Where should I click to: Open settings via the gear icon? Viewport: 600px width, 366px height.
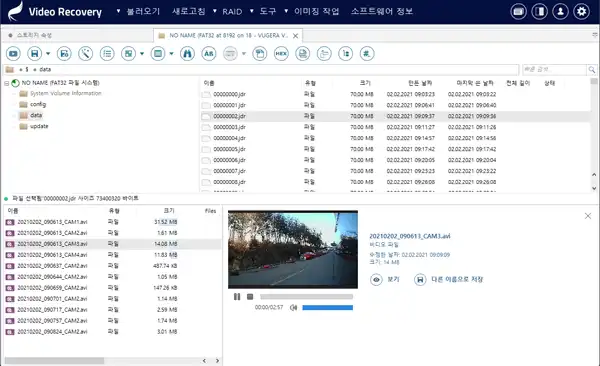[x=582, y=11]
